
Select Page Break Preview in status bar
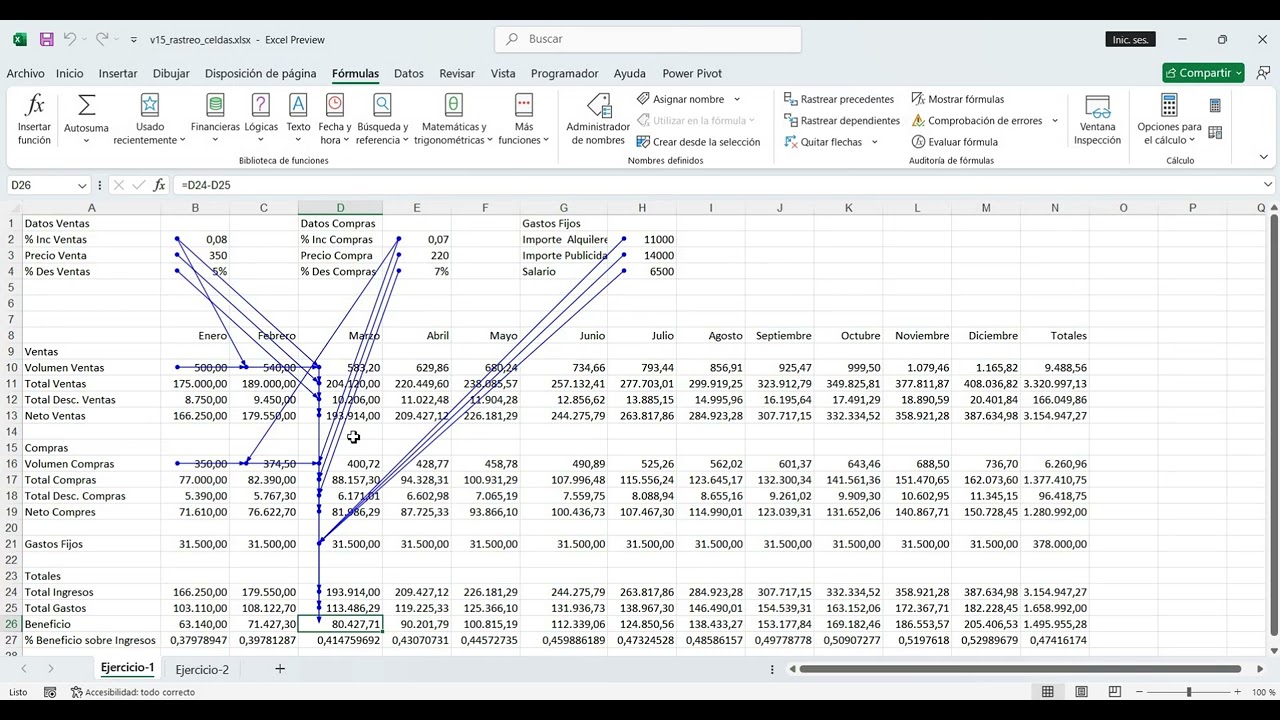[x=1115, y=692]
